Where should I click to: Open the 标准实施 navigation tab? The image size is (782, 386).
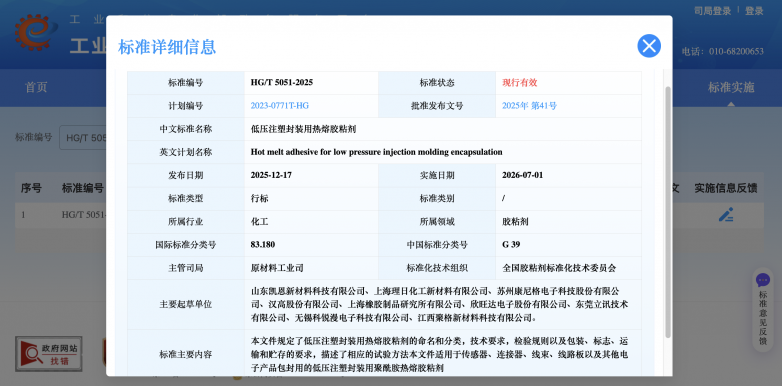[731, 87]
